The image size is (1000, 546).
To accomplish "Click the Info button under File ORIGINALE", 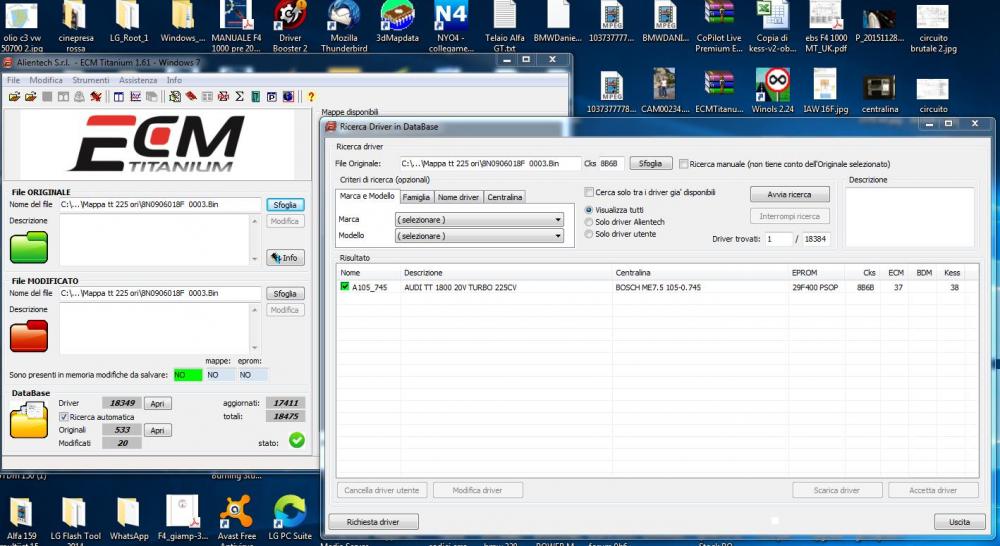I will [x=284, y=258].
